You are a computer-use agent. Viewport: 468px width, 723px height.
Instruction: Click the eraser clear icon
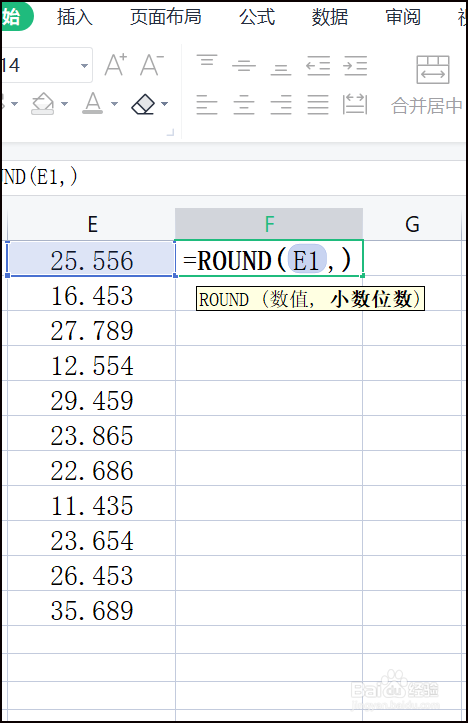point(143,104)
